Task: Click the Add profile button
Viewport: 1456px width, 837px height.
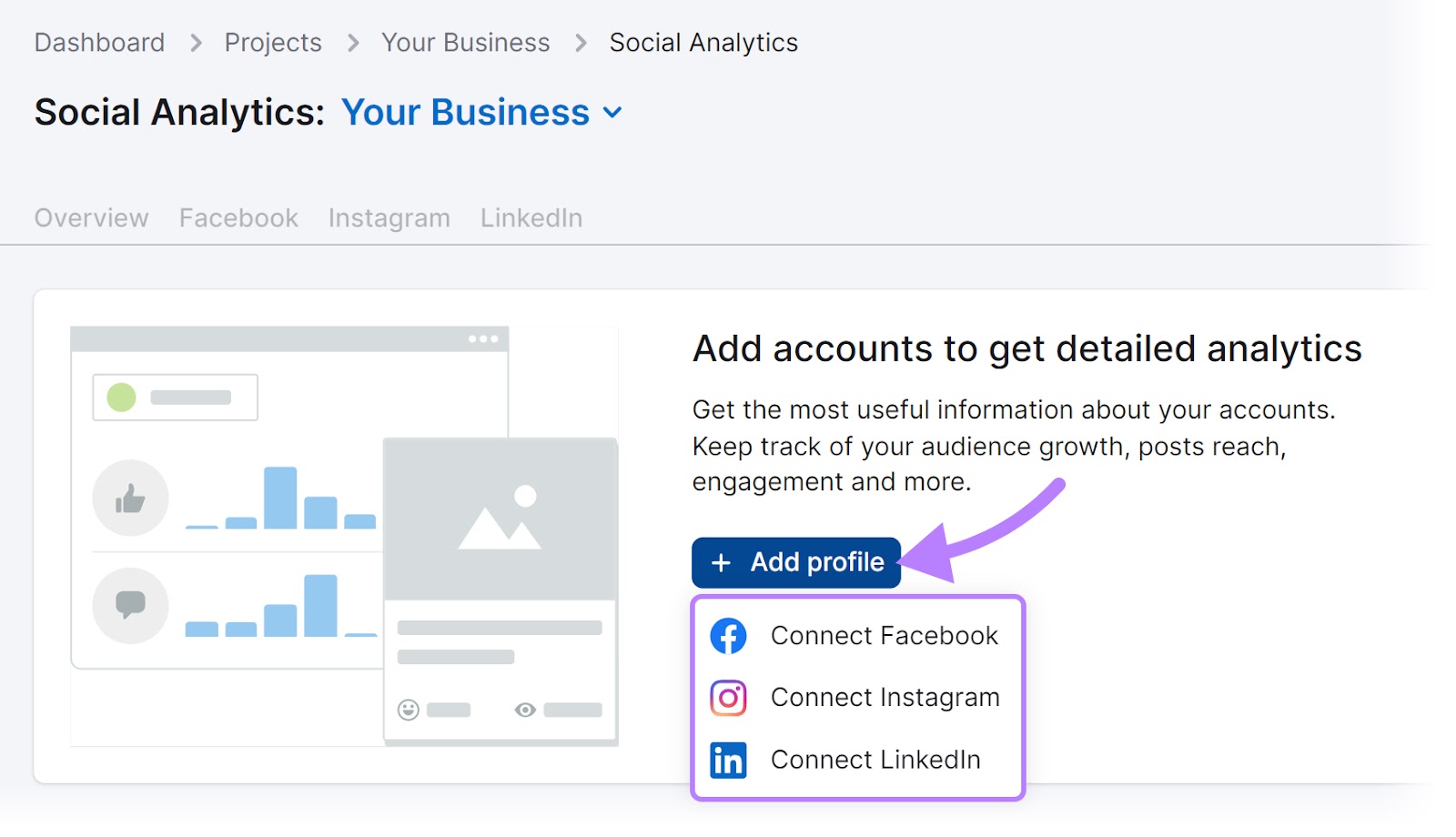Action: 795,562
